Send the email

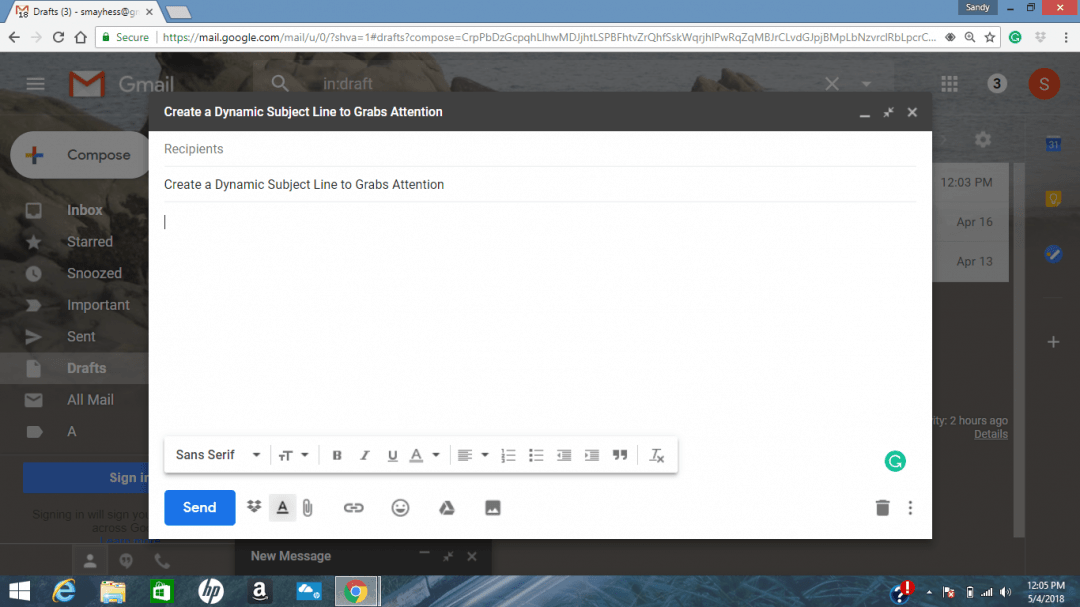[199, 507]
